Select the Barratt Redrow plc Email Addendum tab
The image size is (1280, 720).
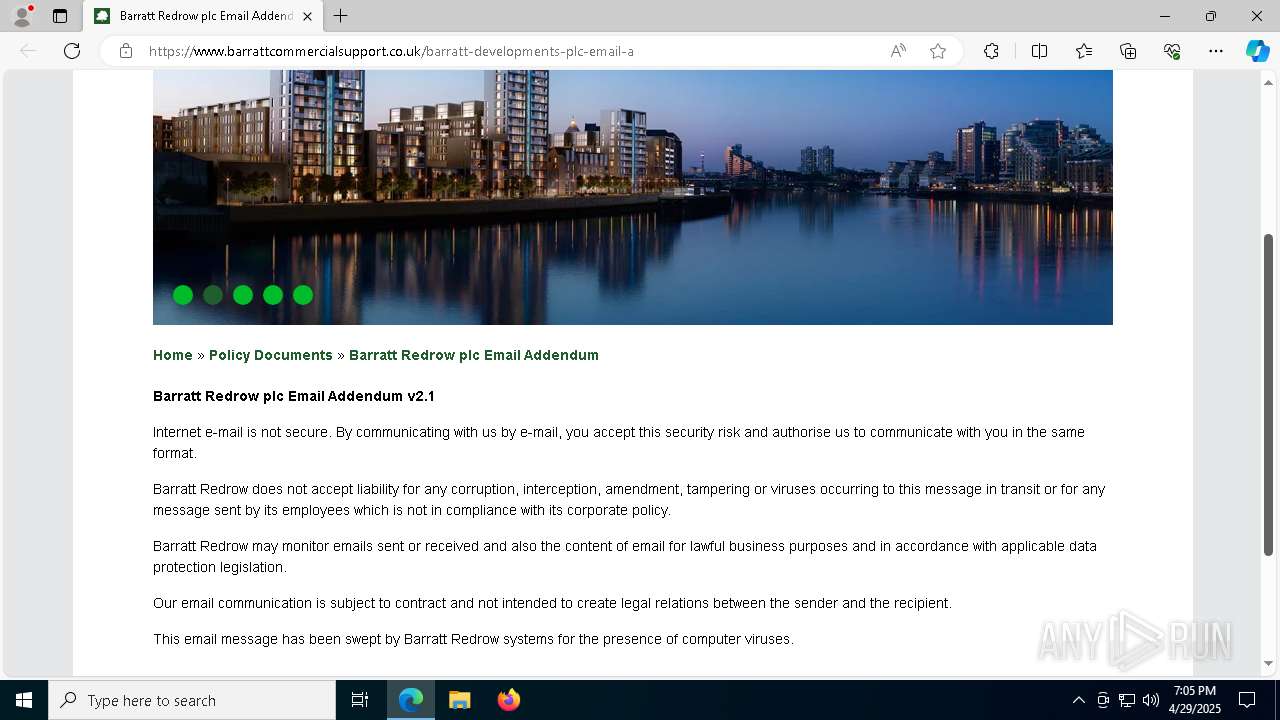(x=203, y=16)
